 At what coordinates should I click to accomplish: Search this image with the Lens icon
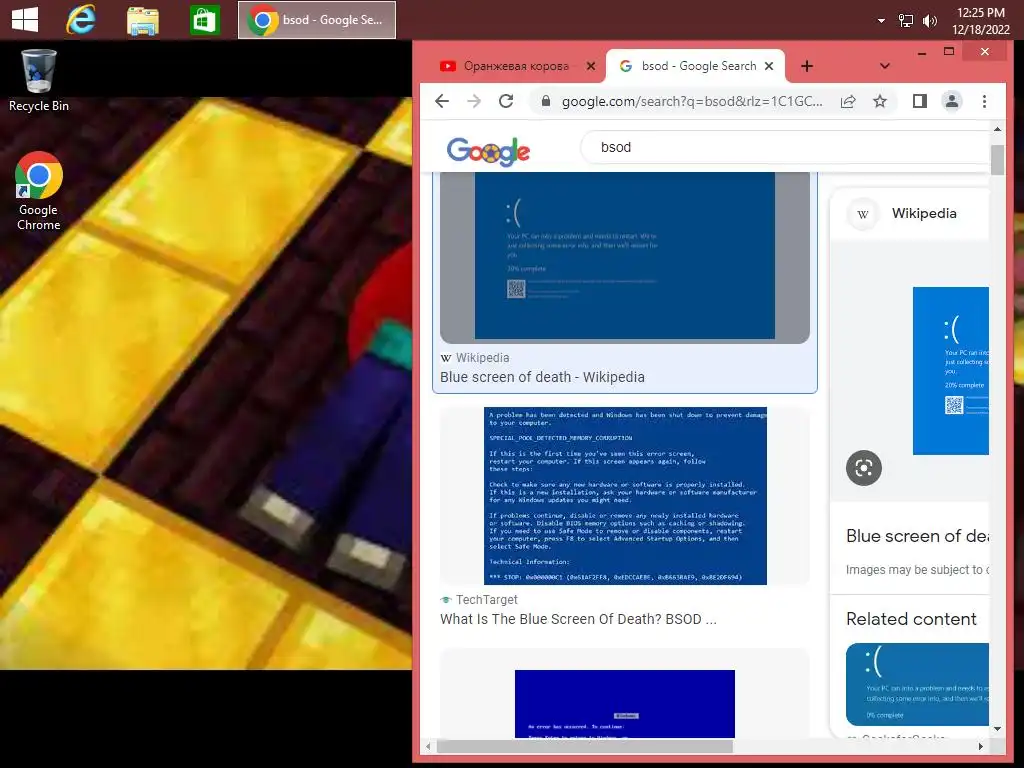pyautogui.click(x=863, y=468)
